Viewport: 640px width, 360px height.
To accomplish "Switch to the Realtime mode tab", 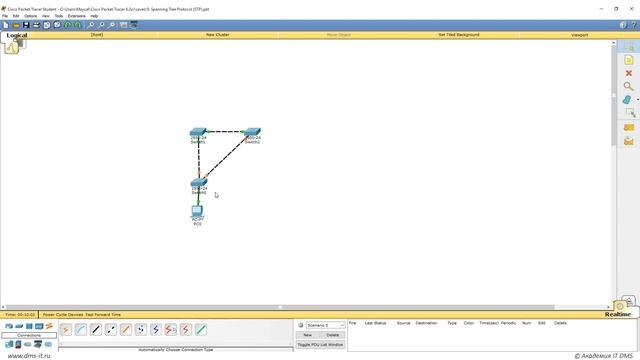I will click(618, 314).
